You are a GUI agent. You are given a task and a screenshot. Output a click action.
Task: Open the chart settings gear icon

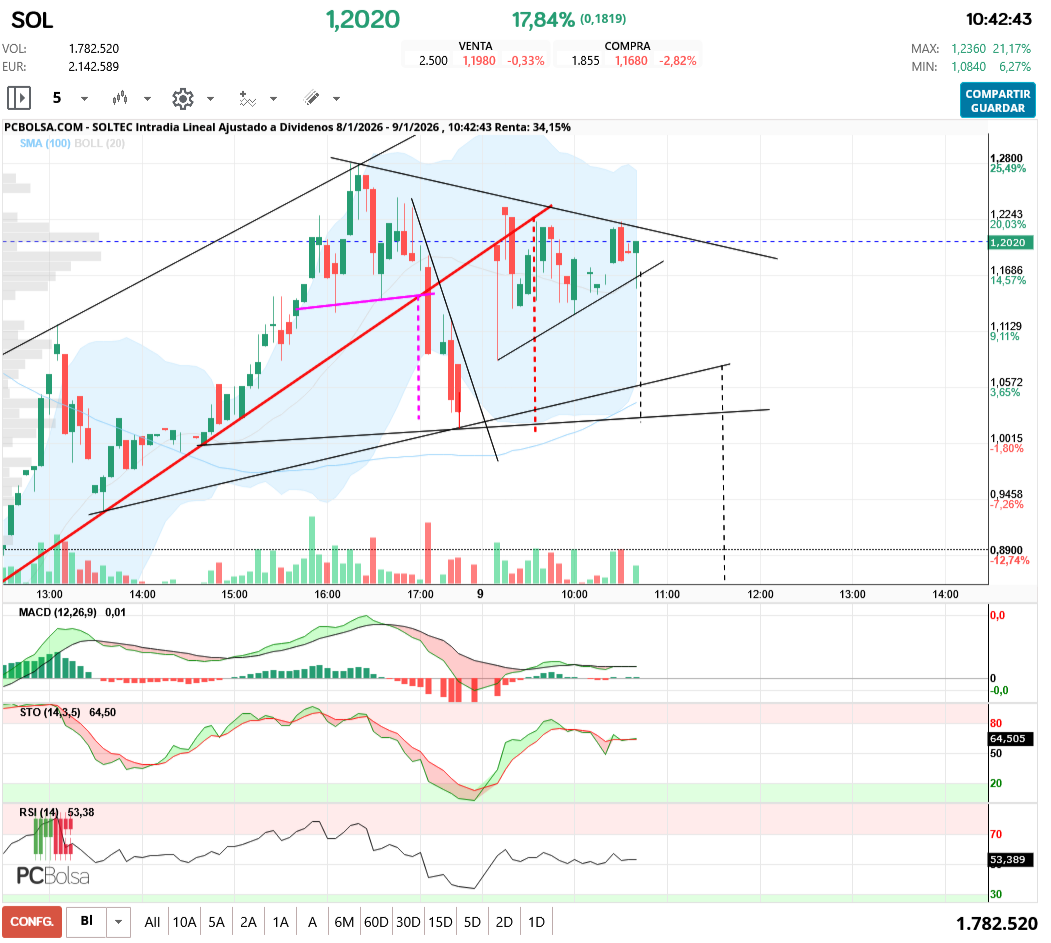[x=182, y=98]
